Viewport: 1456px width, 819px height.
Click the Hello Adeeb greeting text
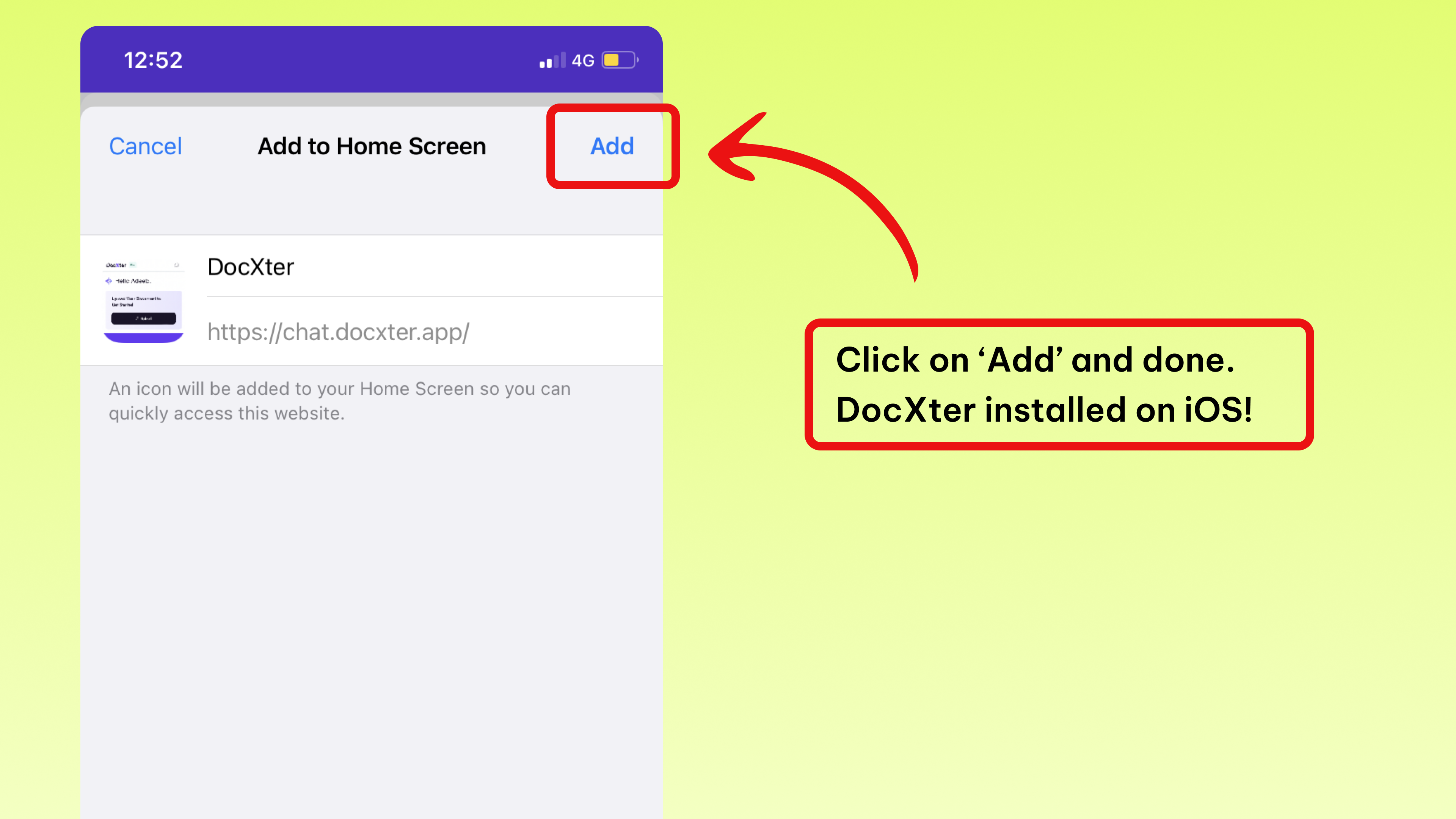click(x=133, y=281)
